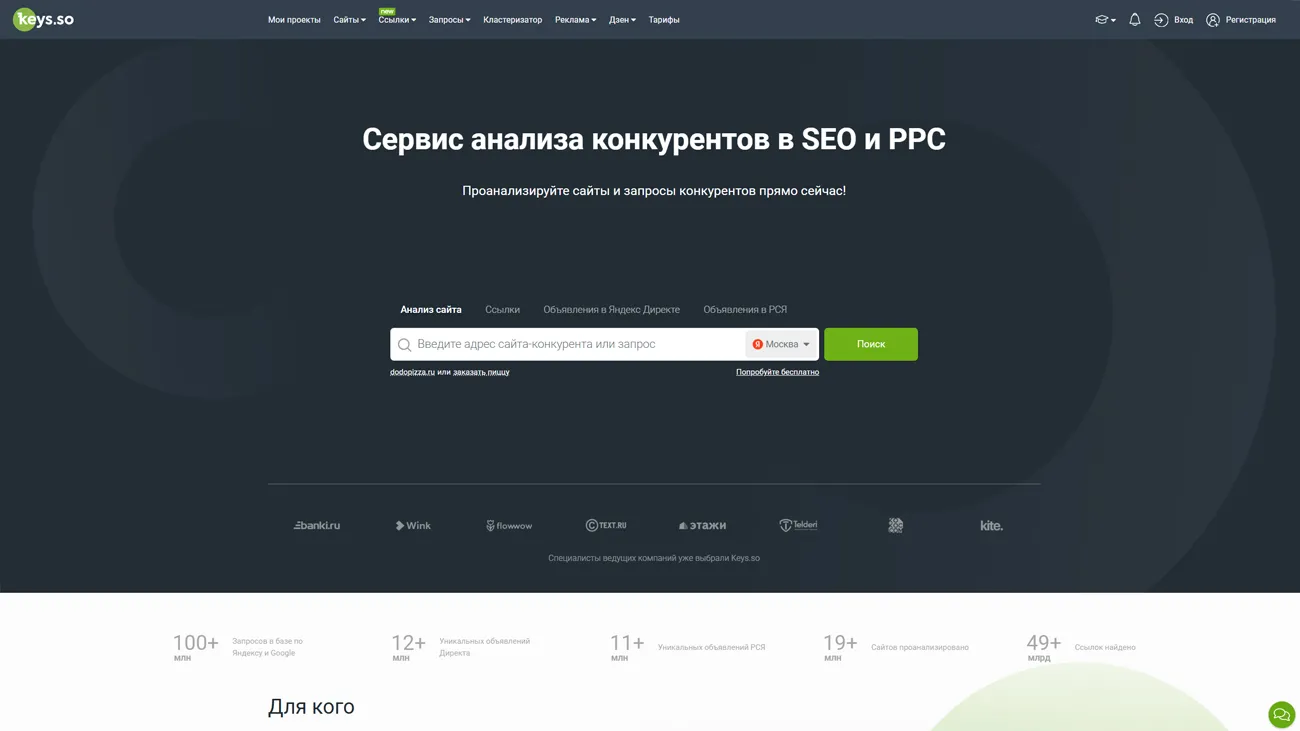
Task: Select the Анализ сайта tab
Action: point(431,310)
